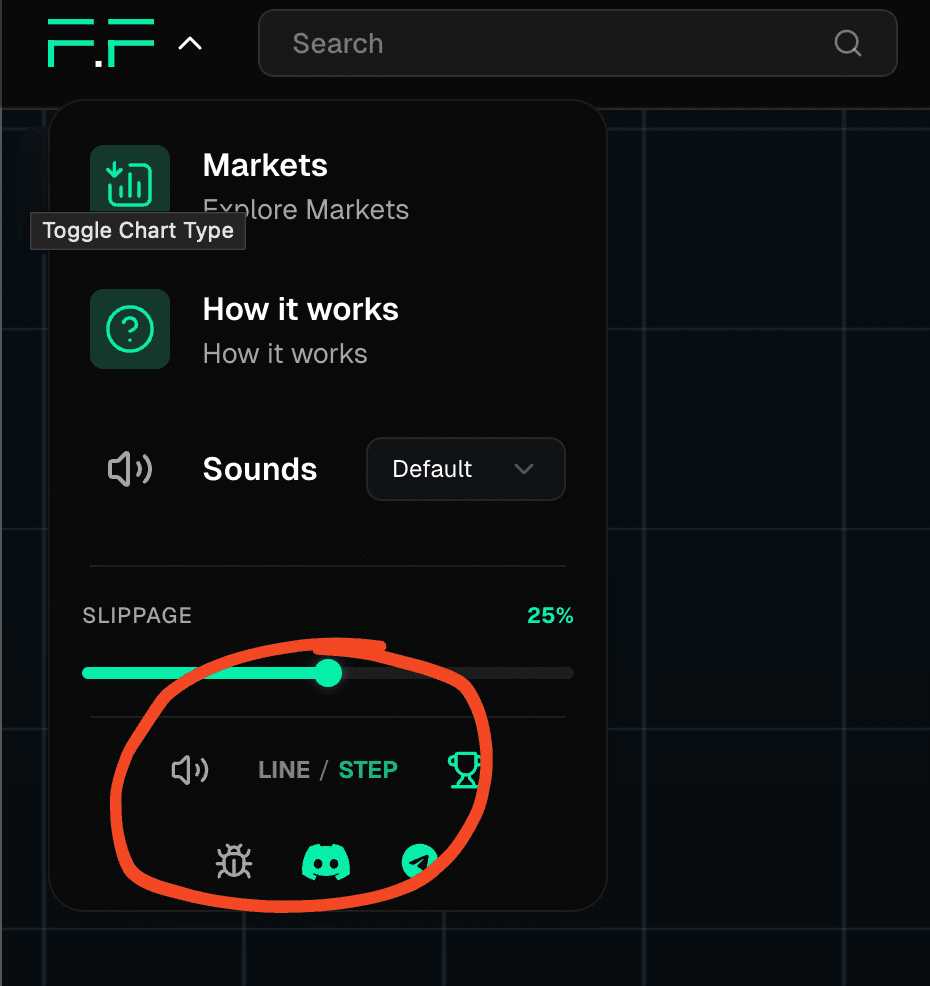Click the 25% slippage value
Image resolution: width=930 pixels, height=986 pixels.
pyautogui.click(x=550, y=615)
